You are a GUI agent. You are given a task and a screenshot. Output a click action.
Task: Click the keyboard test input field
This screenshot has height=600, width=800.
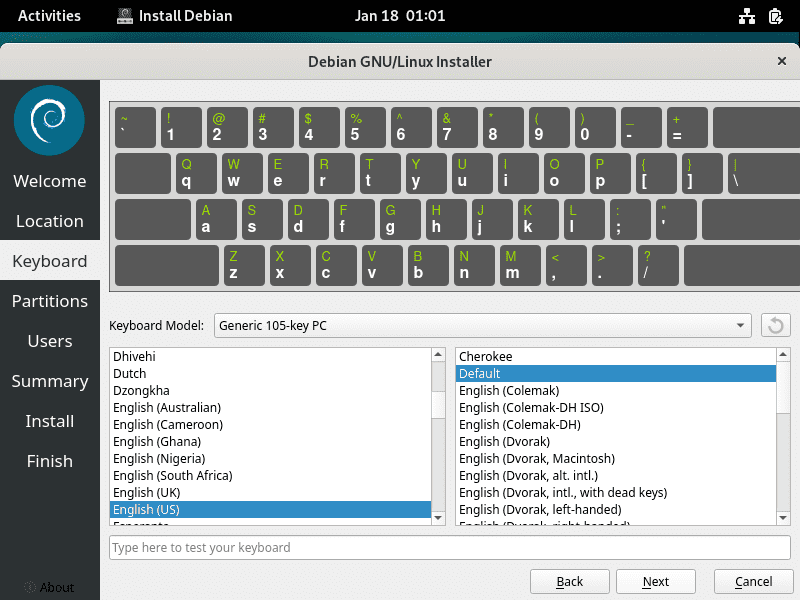[449, 547]
